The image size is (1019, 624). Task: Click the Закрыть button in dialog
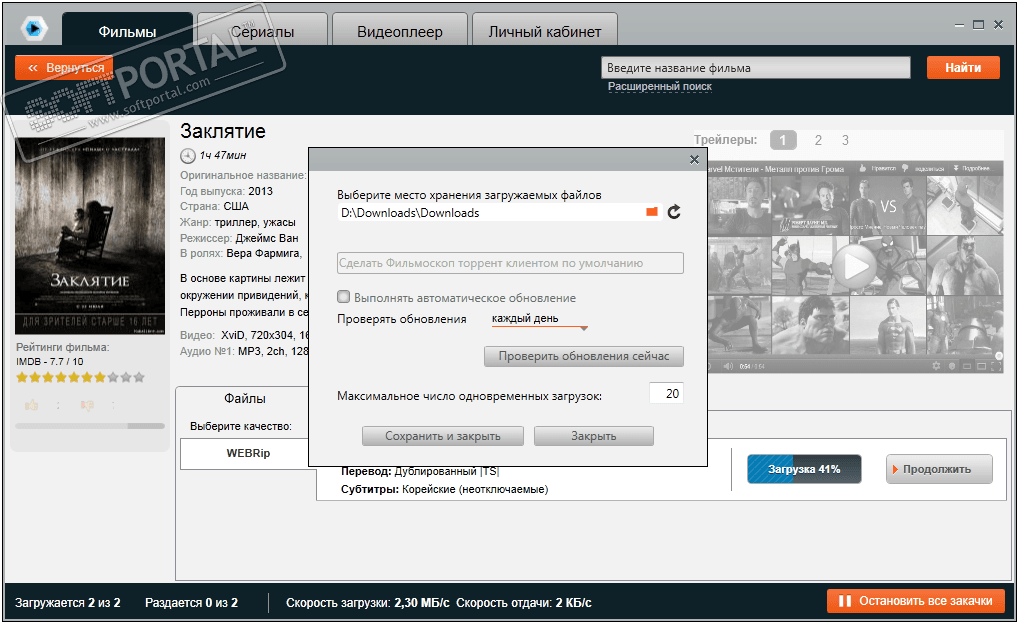pyautogui.click(x=593, y=436)
